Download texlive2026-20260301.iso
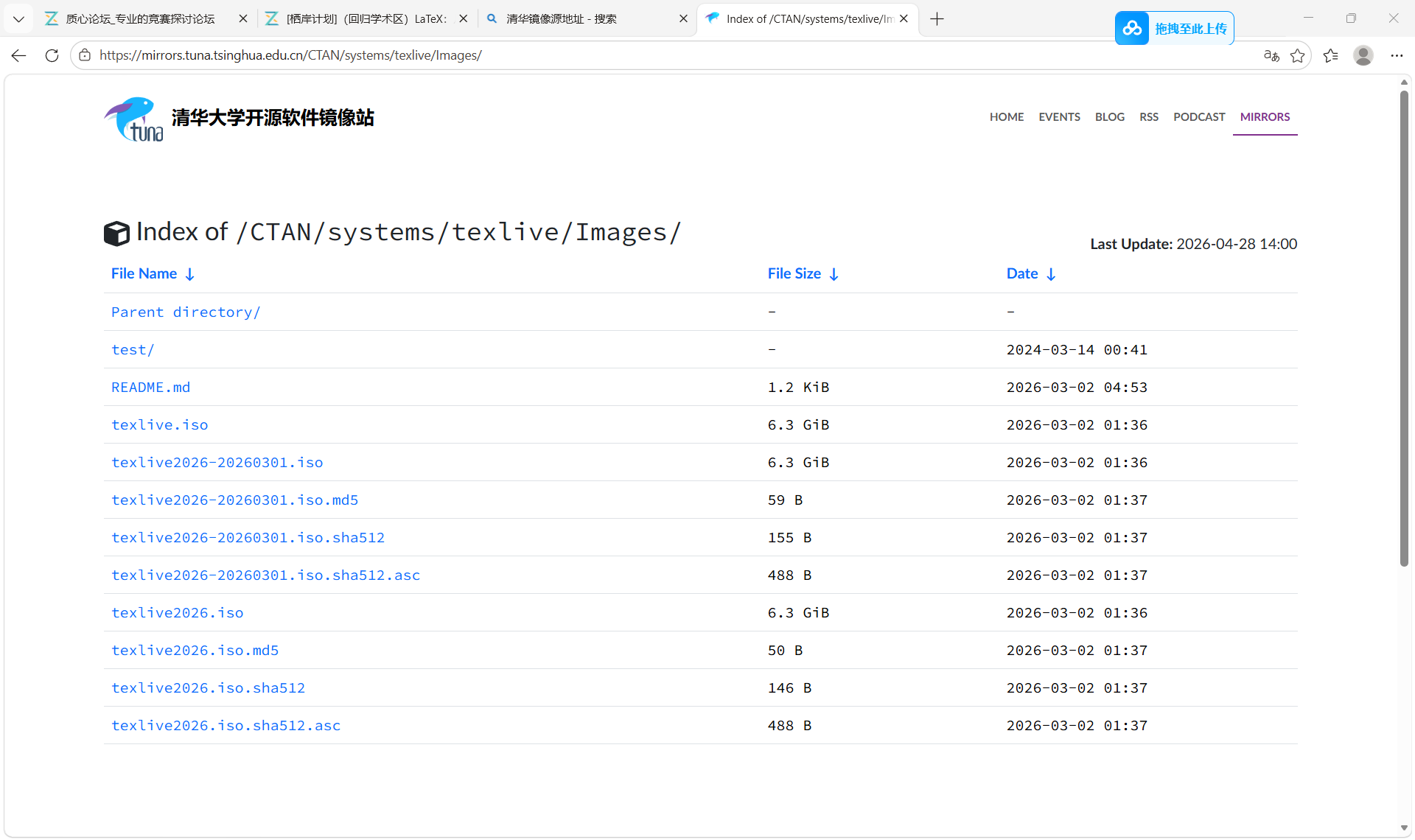This screenshot has height=840, width=1415. tap(217, 463)
